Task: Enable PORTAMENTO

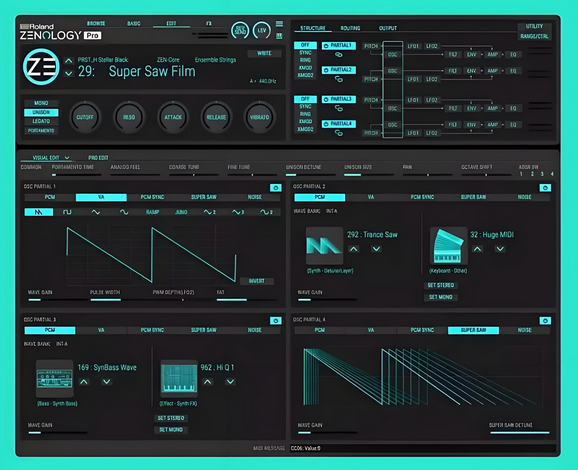Action: pos(41,130)
